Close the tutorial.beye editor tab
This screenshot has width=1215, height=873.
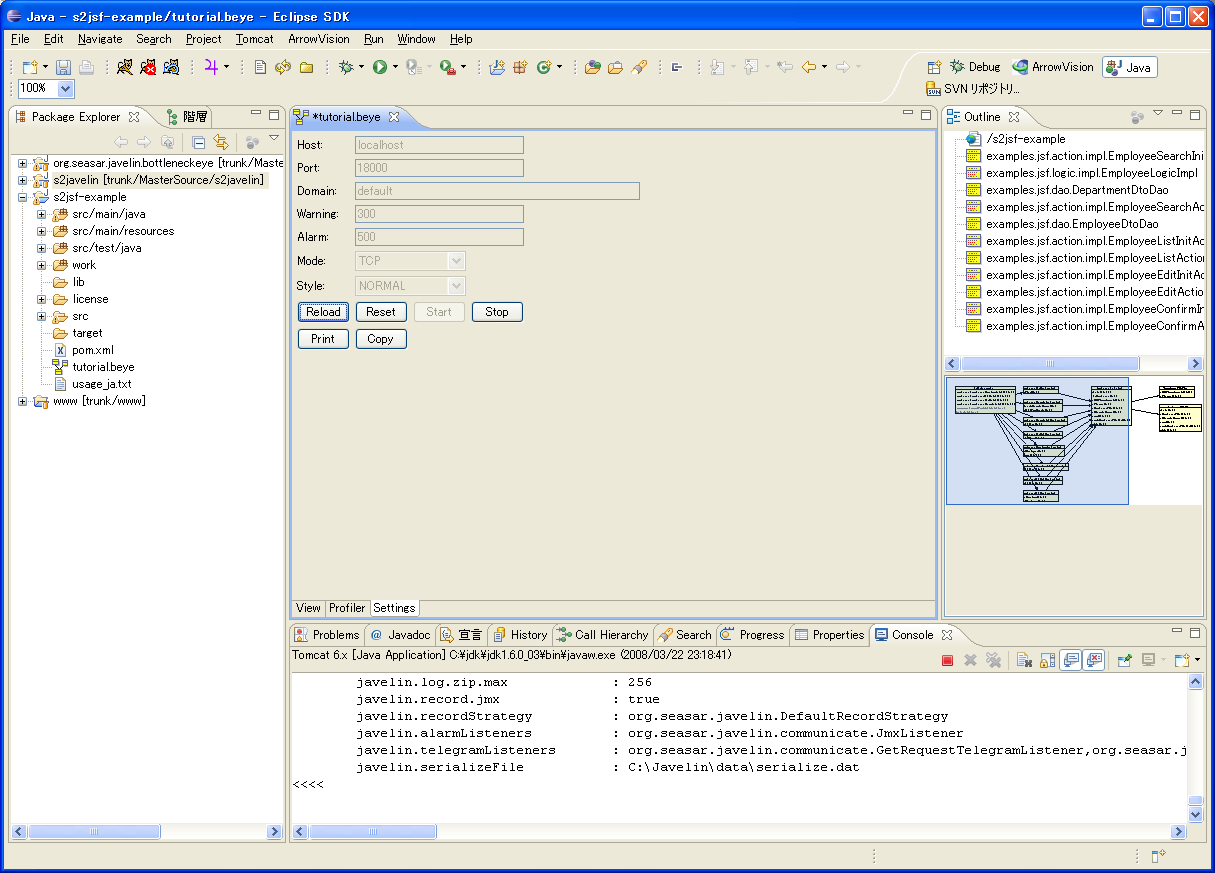point(394,117)
